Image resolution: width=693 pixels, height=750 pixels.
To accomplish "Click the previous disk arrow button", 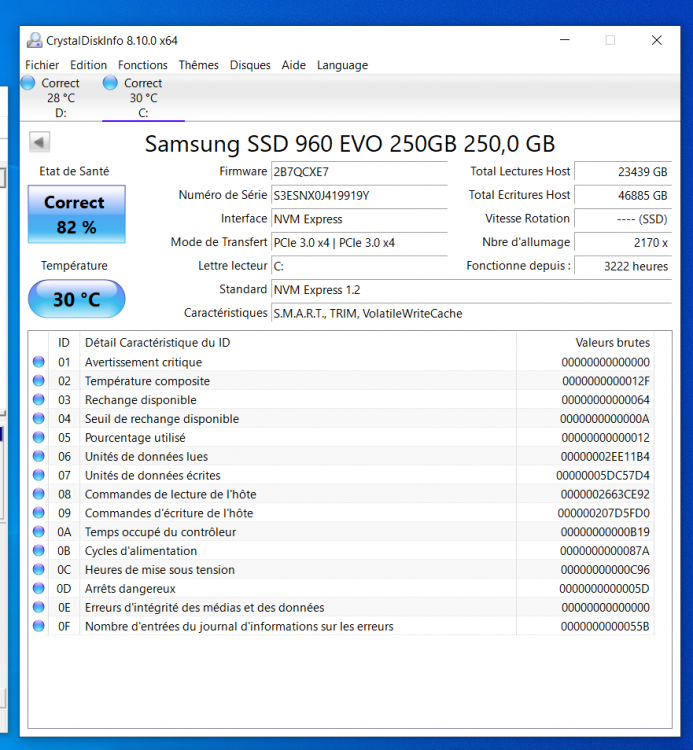I will 39,142.
